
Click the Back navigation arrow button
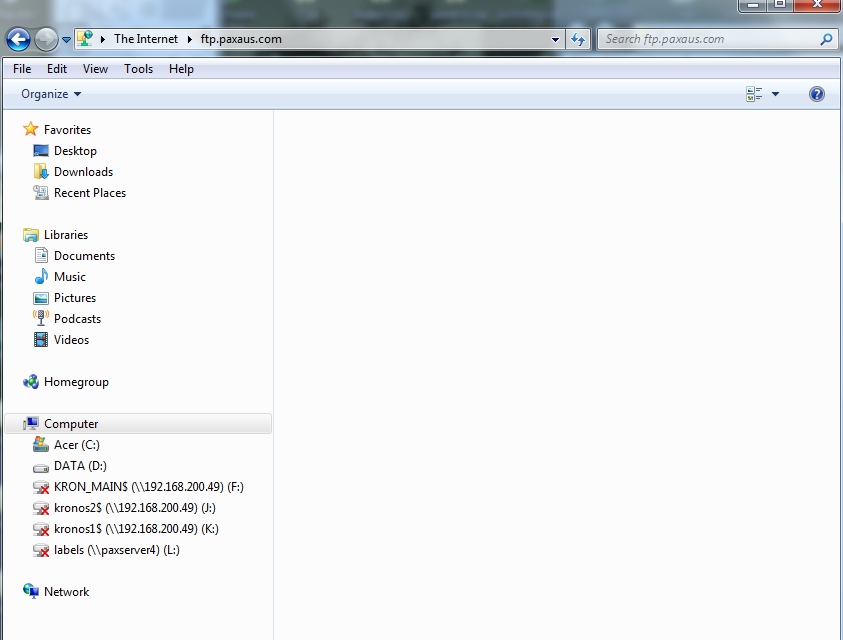18,39
